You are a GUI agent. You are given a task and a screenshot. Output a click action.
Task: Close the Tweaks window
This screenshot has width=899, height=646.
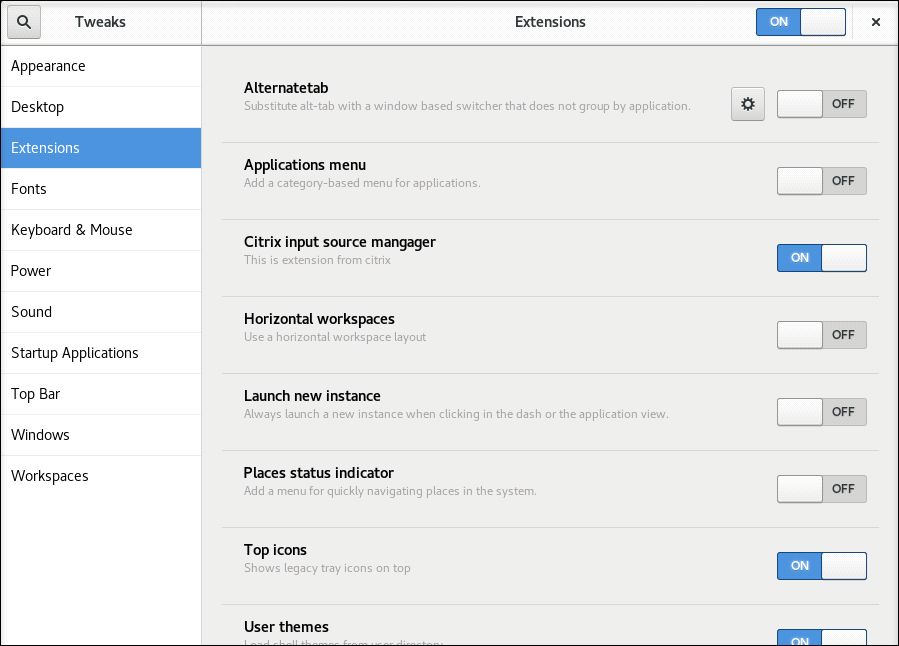pyautogui.click(x=875, y=22)
